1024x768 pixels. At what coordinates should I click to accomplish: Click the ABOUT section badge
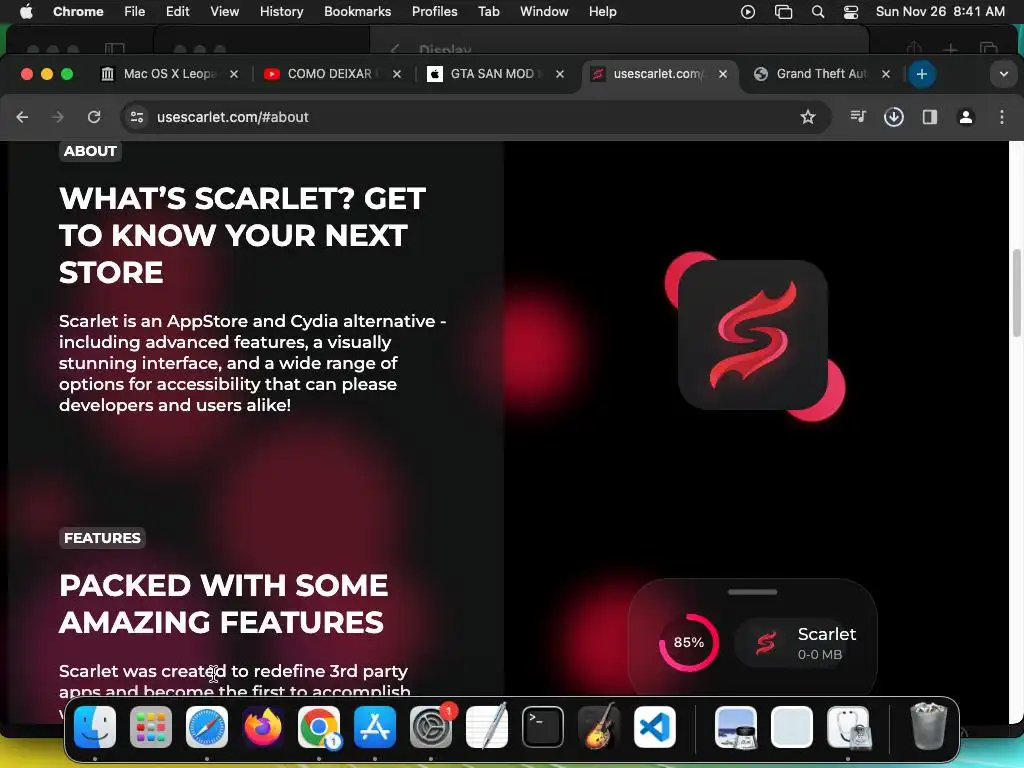tap(90, 151)
